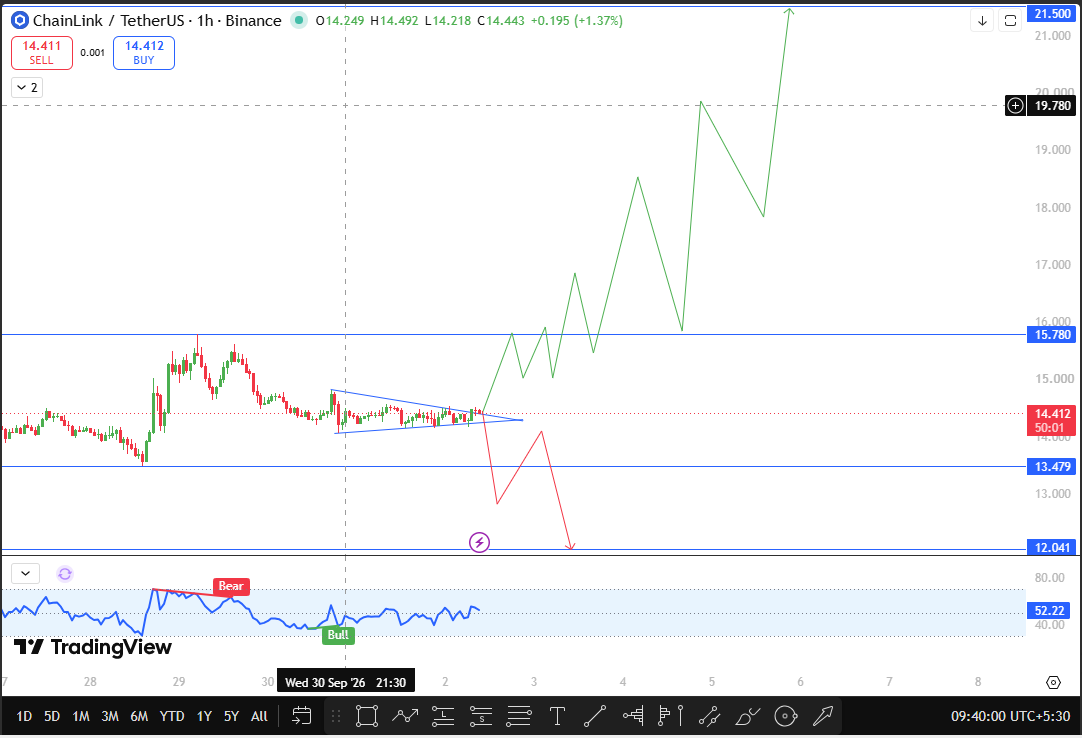
Task: Click the chart settings gear icon
Action: pyautogui.click(x=1053, y=682)
